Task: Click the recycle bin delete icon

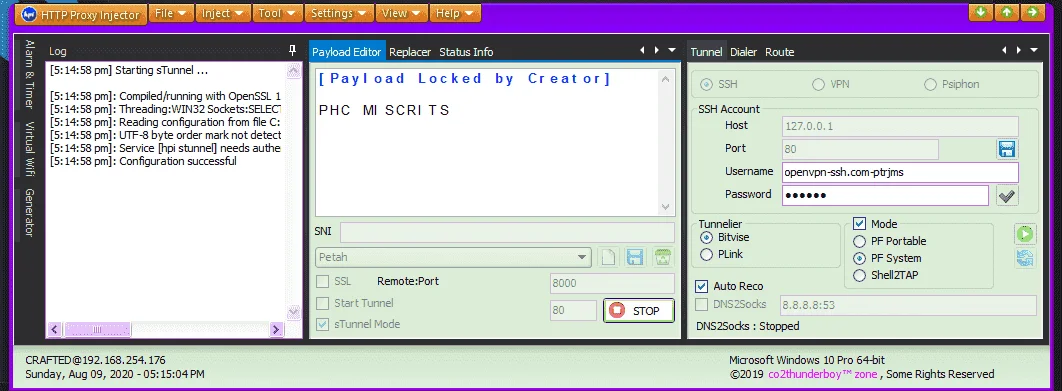Action: click(662, 258)
